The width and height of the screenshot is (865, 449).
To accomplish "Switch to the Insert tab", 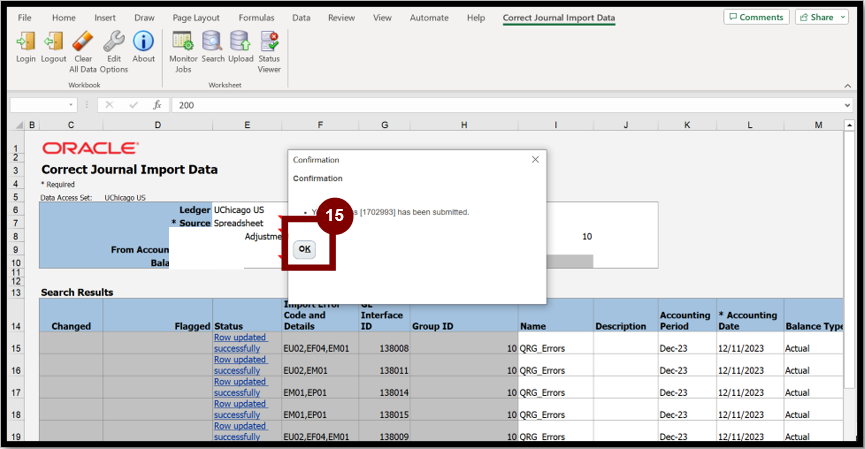I will point(105,18).
